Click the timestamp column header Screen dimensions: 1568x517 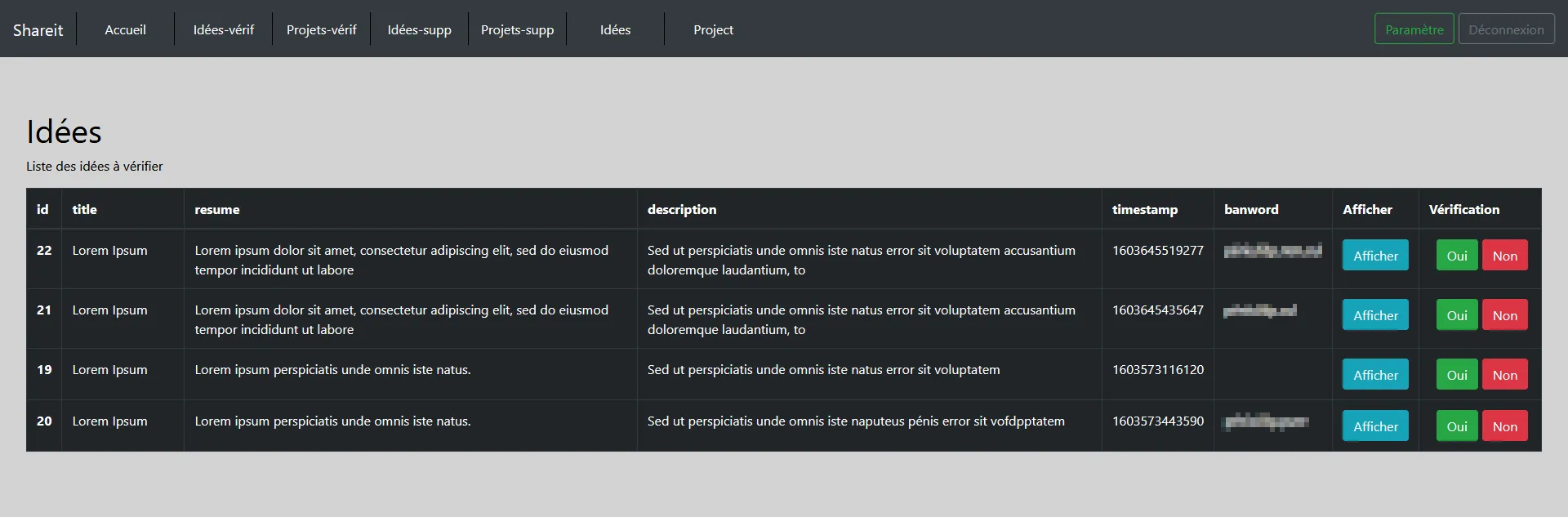click(1144, 210)
